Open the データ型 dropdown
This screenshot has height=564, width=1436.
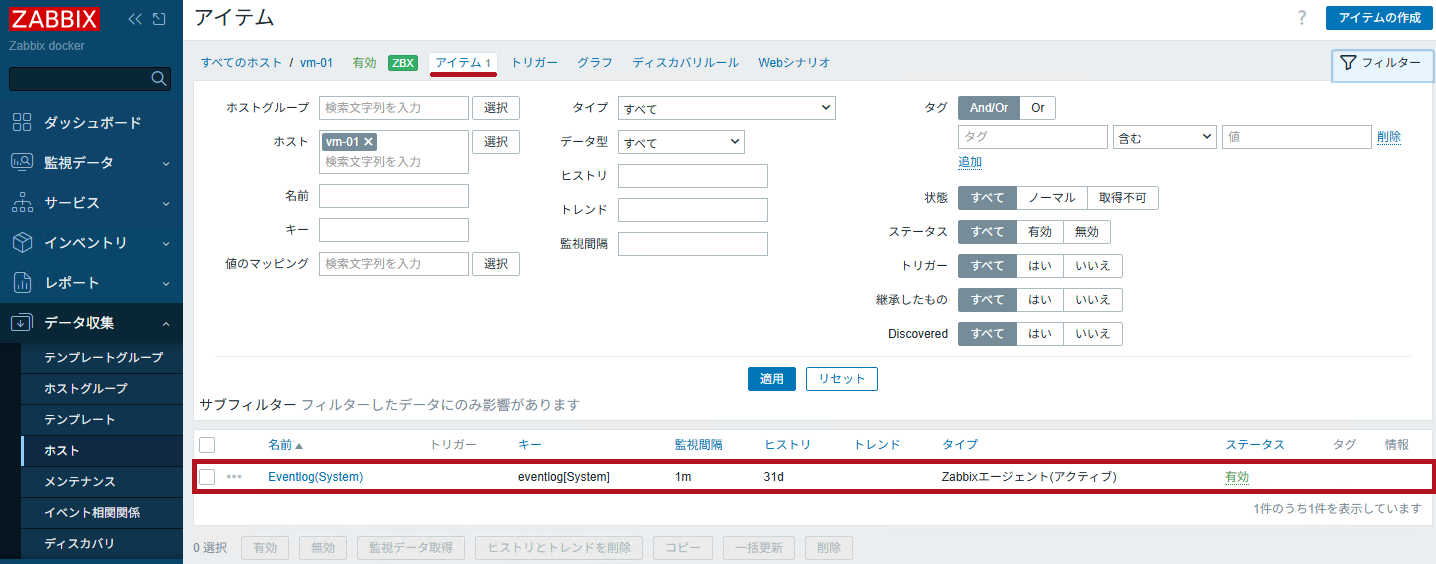click(680, 142)
